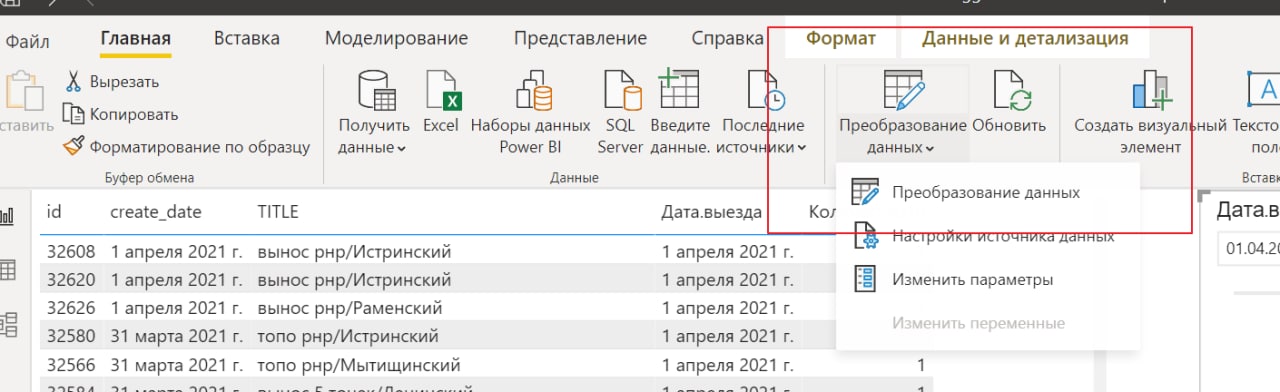This screenshot has width=1280, height=392.
Task: Open the Моделирование ribbon tab
Action: click(x=397, y=39)
